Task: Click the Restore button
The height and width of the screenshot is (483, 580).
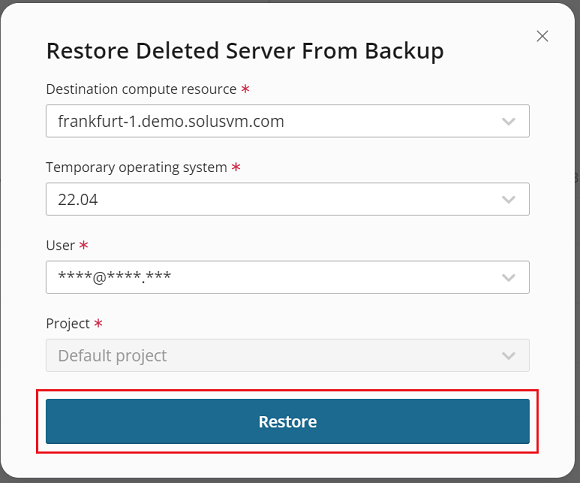Action: point(288,421)
